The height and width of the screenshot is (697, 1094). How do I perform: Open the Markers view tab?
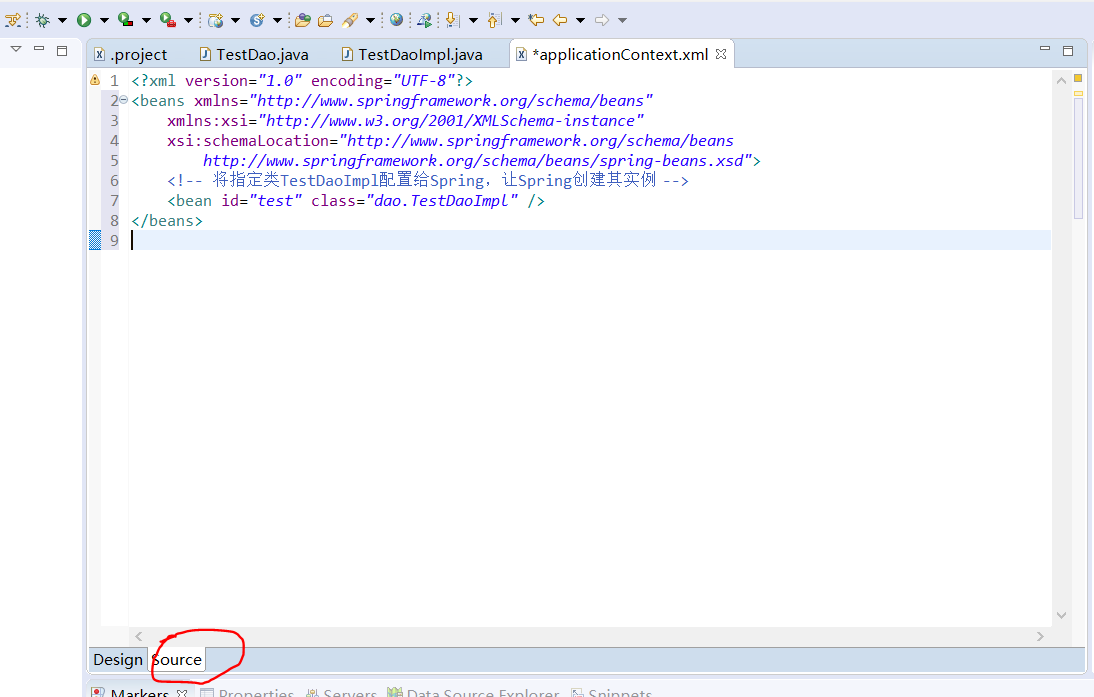tap(138, 691)
